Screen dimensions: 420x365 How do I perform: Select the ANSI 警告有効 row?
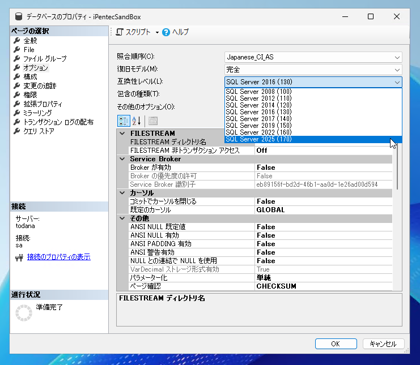click(x=260, y=252)
